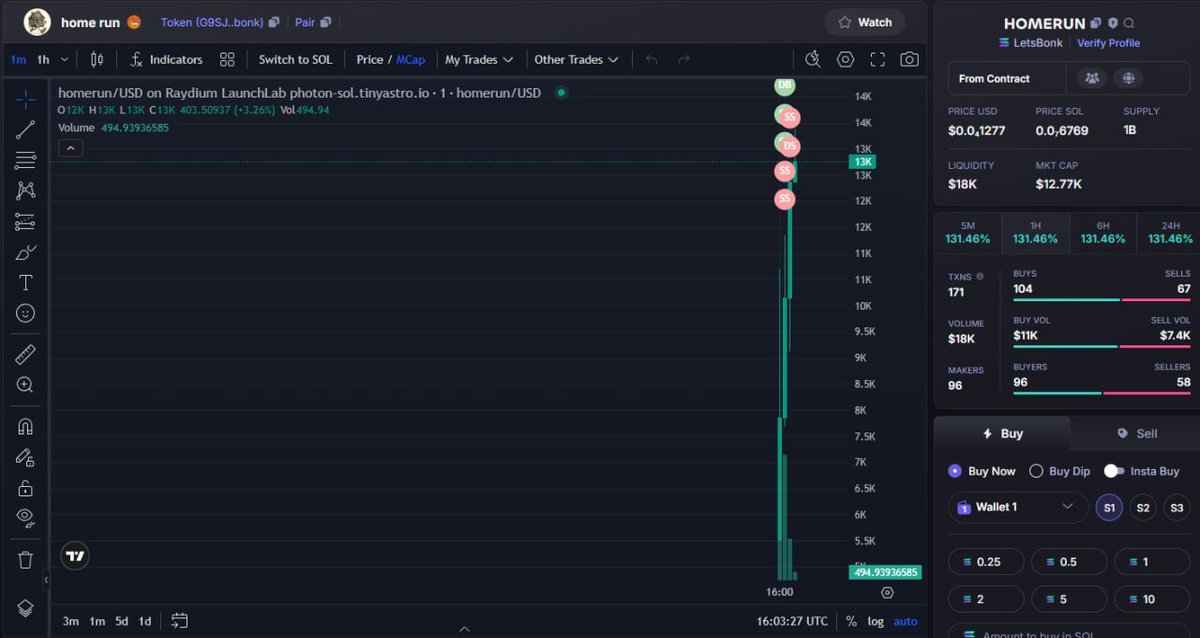Select the brush drawing tool
This screenshot has width=1200, height=638.
click(25, 252)
